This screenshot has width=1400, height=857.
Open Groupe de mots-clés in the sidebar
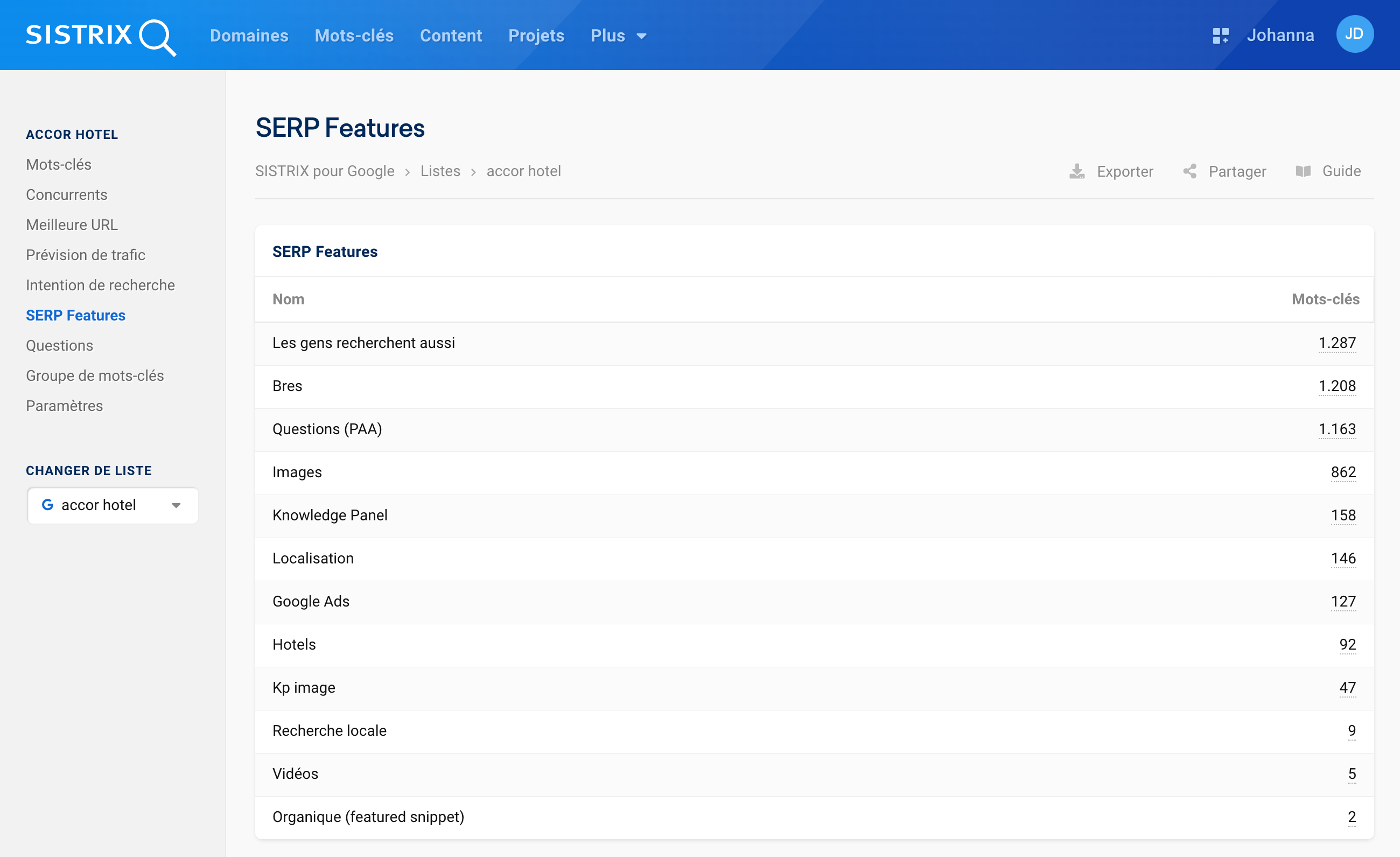[x=94, y=375]
